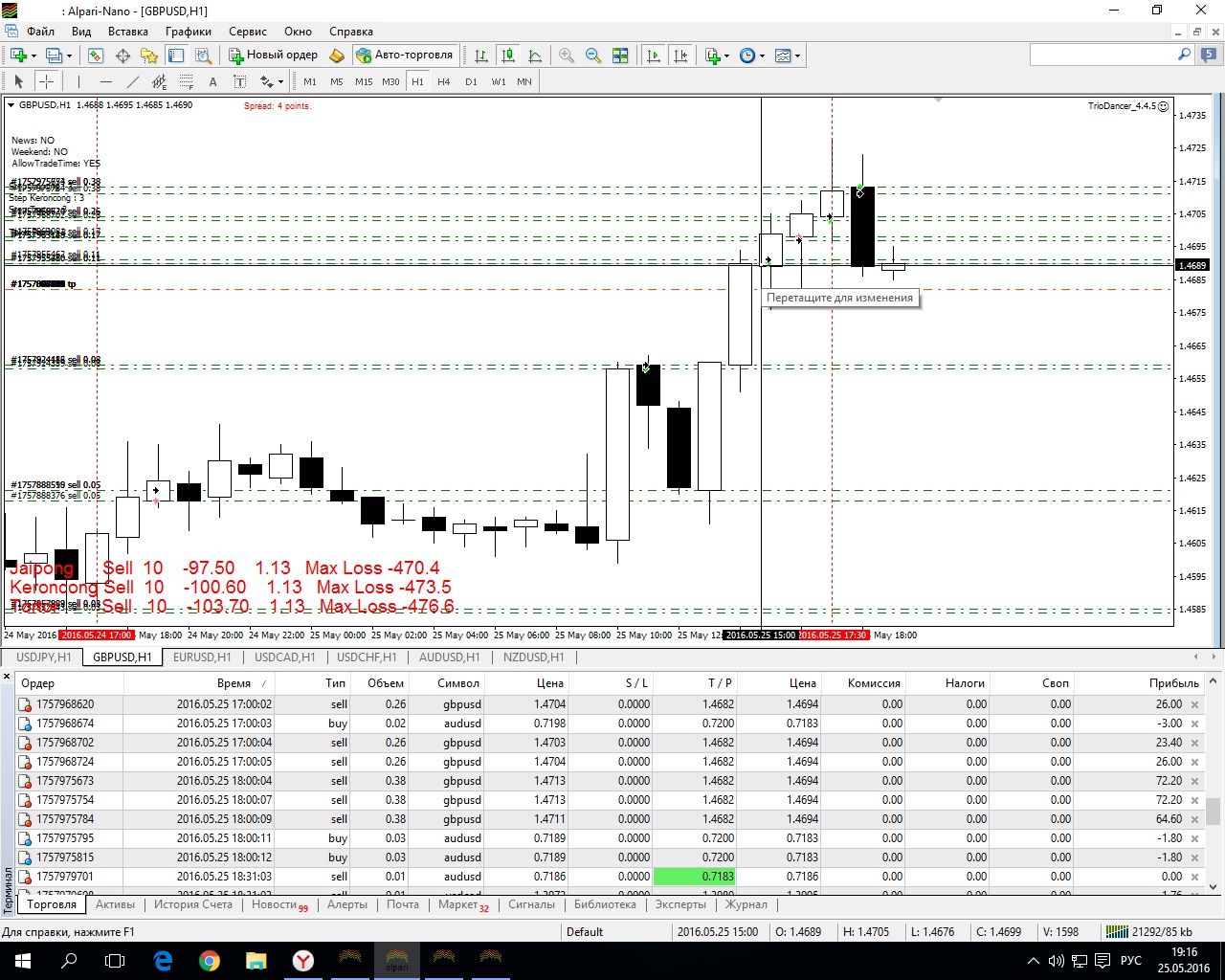Screen dimensions: 1225x980
Task: Select the equidistant channel tool
Action: pos(159,81)
